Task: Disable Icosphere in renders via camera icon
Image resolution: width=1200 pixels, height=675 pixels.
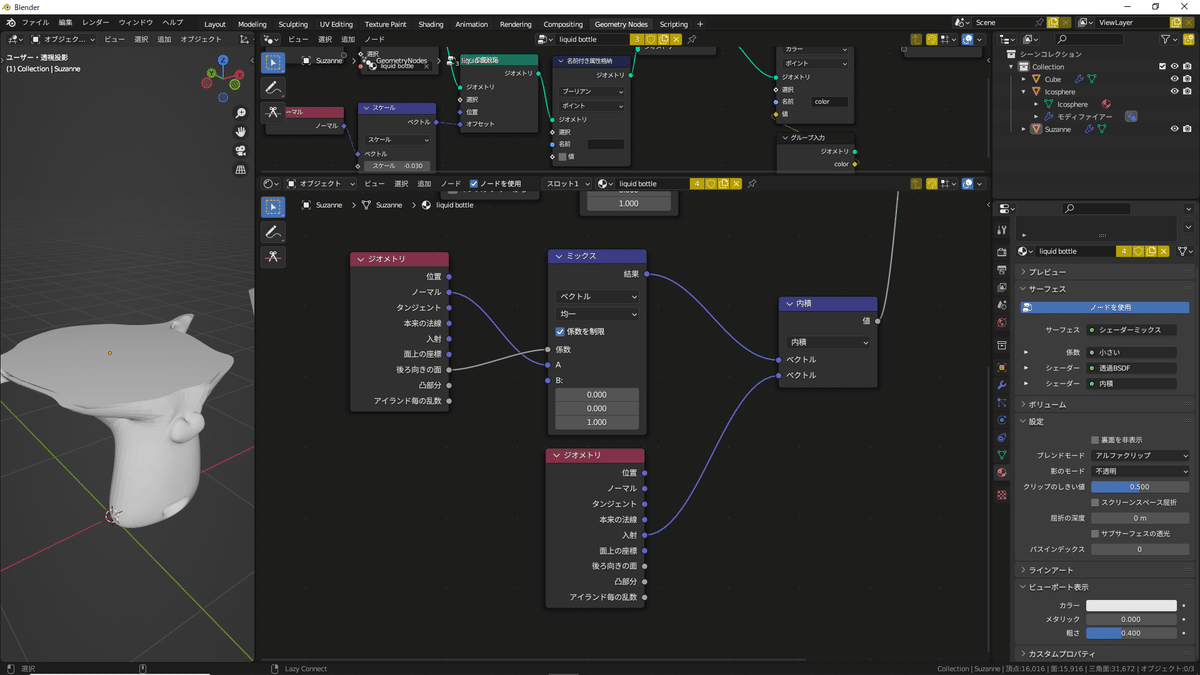Action: pos(1187,92)
